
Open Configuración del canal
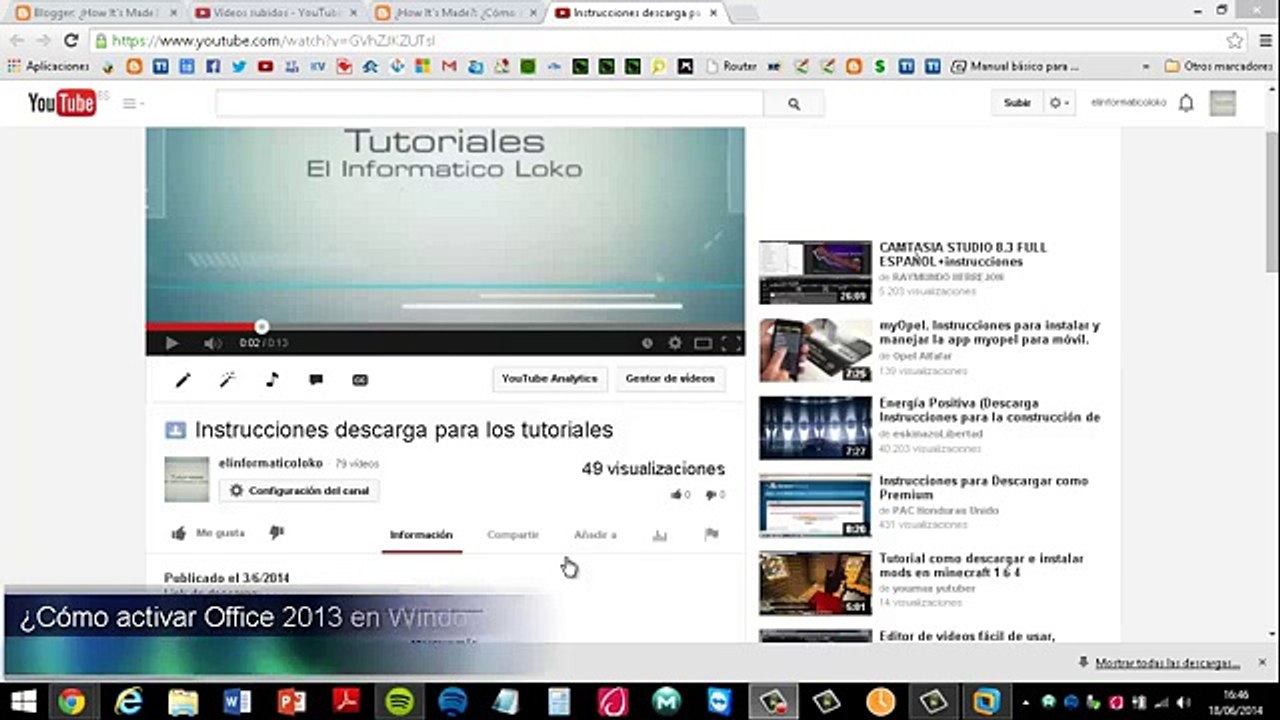pyautogui.click(x=299, y=491)
